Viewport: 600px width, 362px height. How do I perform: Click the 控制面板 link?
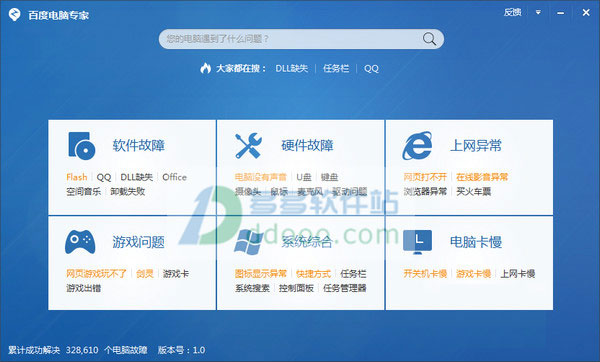point(297,288)
